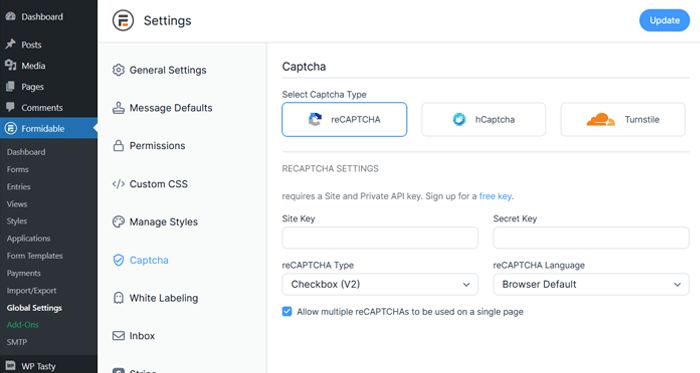
Task: Open the reCAPTCHA Type dropdown
Action: [x=380, y=284]
